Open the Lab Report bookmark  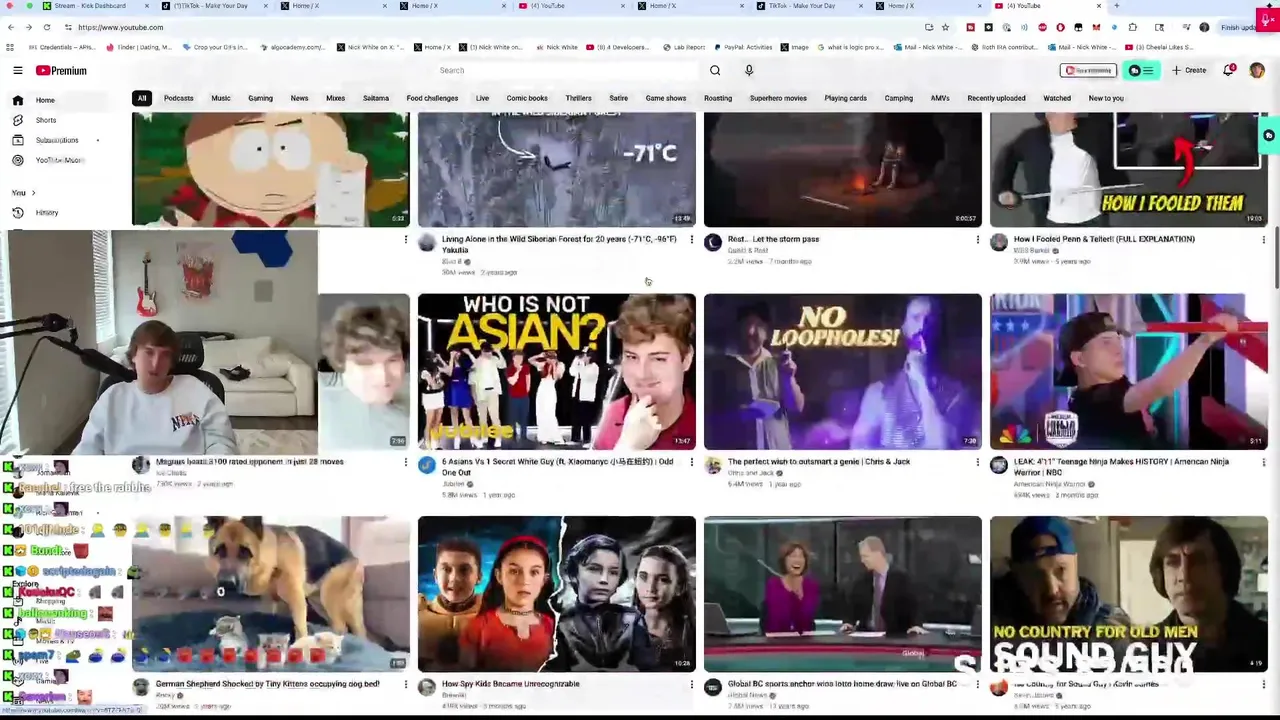click(x=683, y=47)
